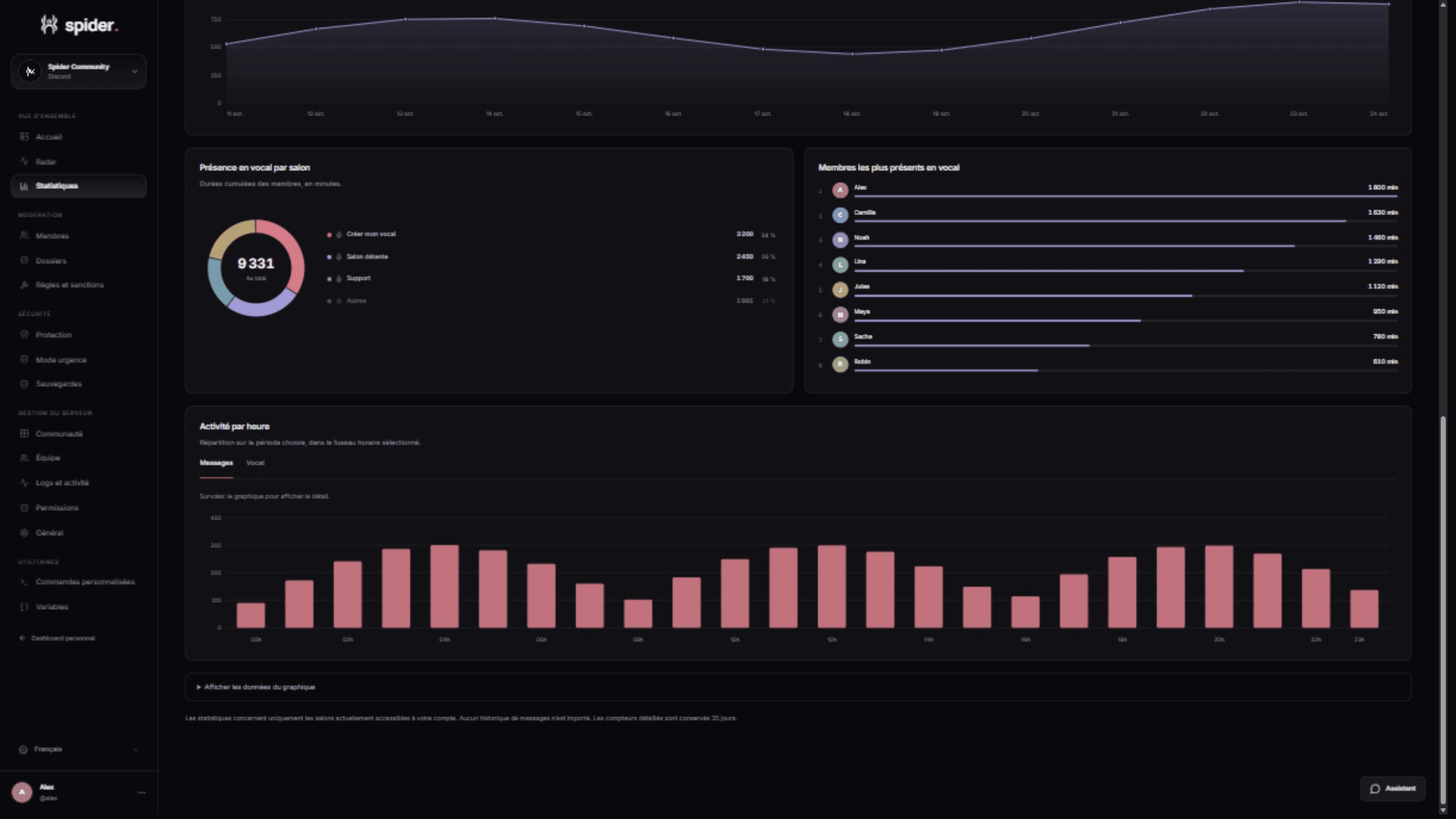Click the Variables braces icon
Screen dimensions: 1456x819
click(24, 607)
